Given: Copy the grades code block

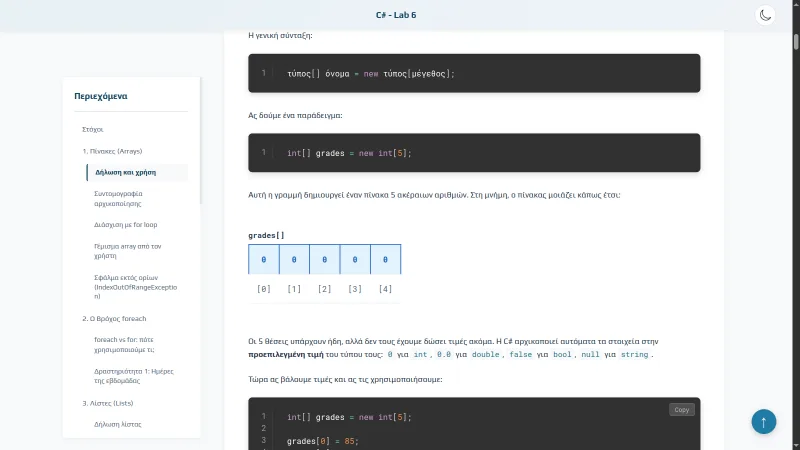Looking at the screenshot, I should pyautogui.click(x=681, y=409).
